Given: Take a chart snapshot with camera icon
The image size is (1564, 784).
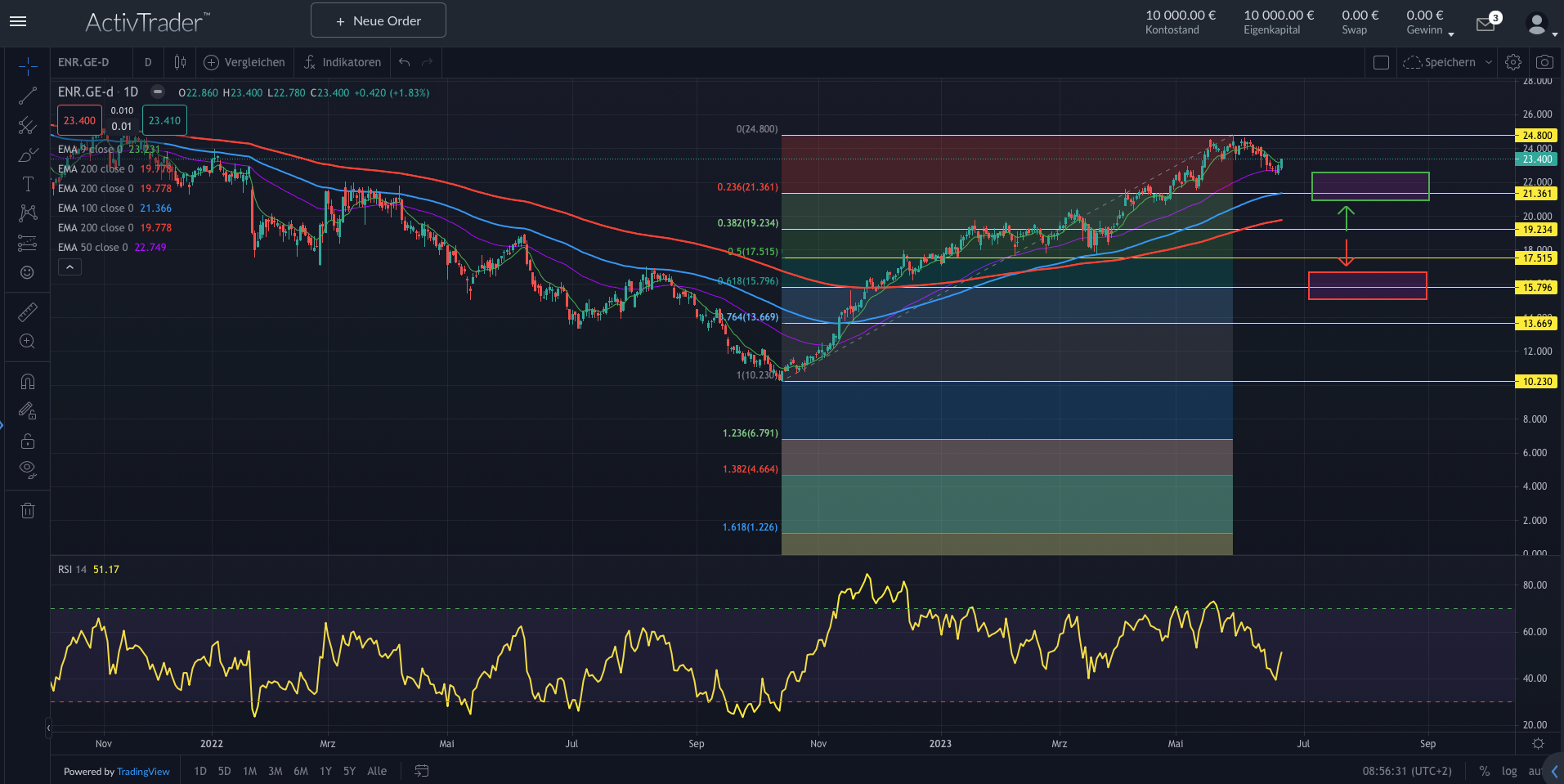Looking at the screenshot, I should point(1544,62).
